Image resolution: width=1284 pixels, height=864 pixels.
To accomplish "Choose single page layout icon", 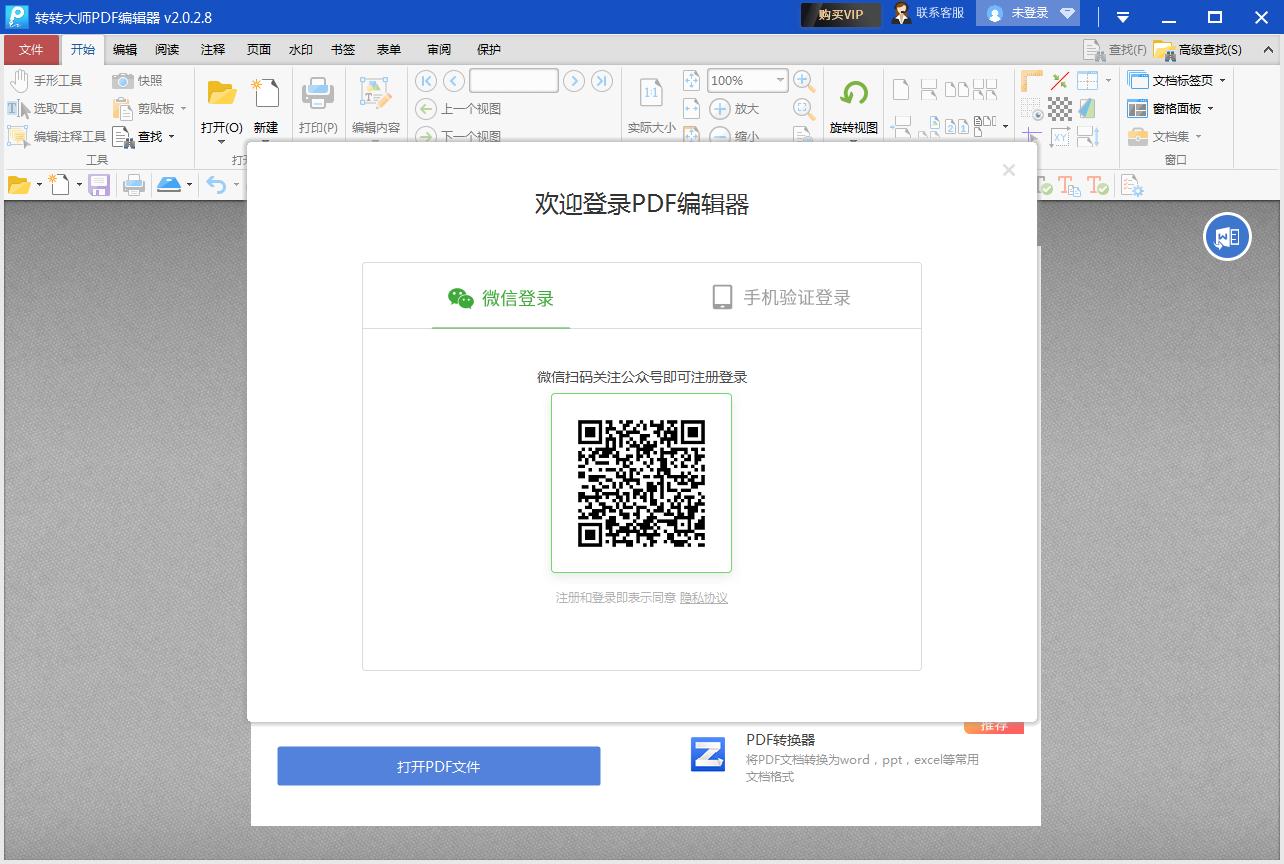I will pos(901,89).
